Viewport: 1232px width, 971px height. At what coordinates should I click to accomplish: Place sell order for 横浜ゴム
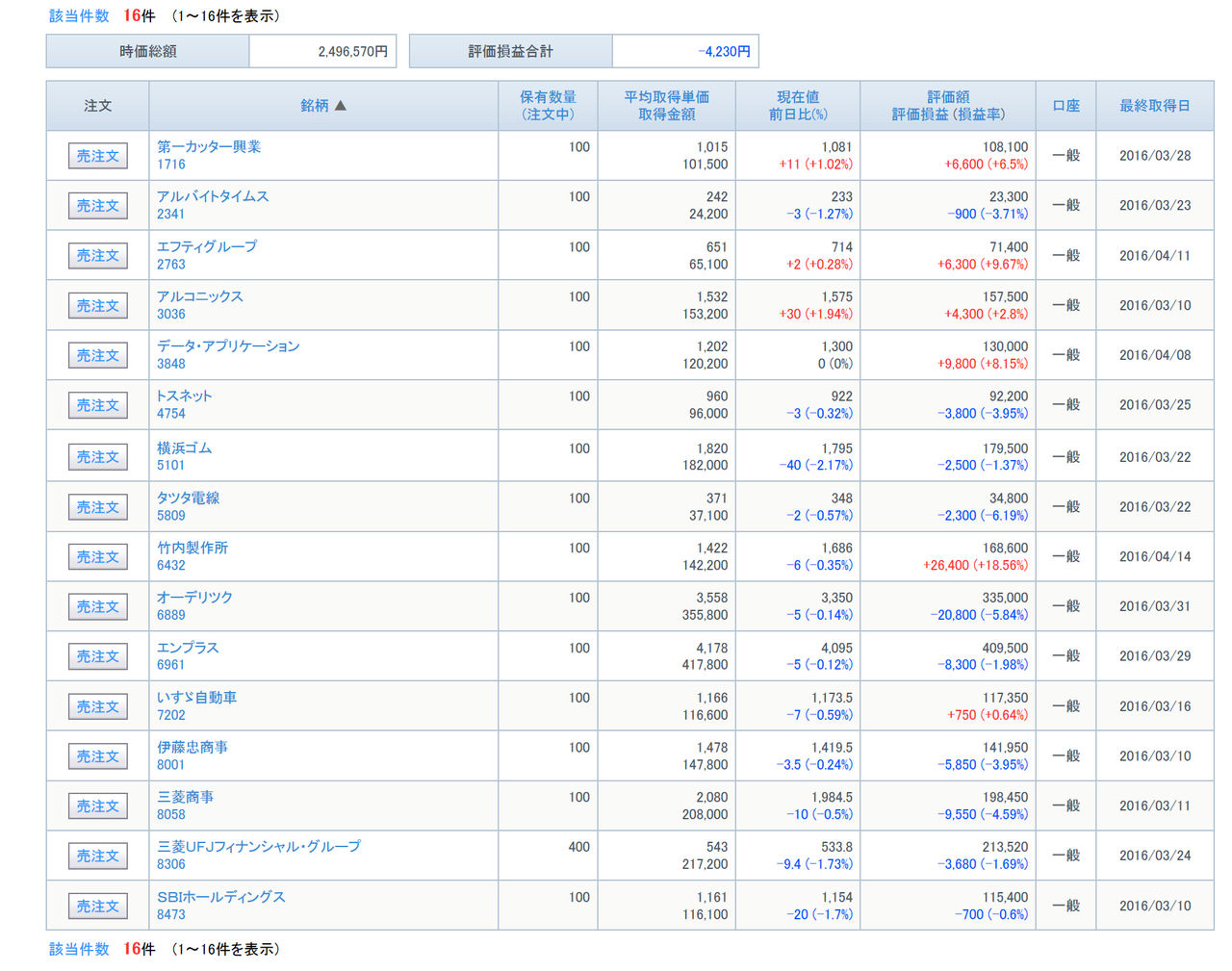coord(98,457)
